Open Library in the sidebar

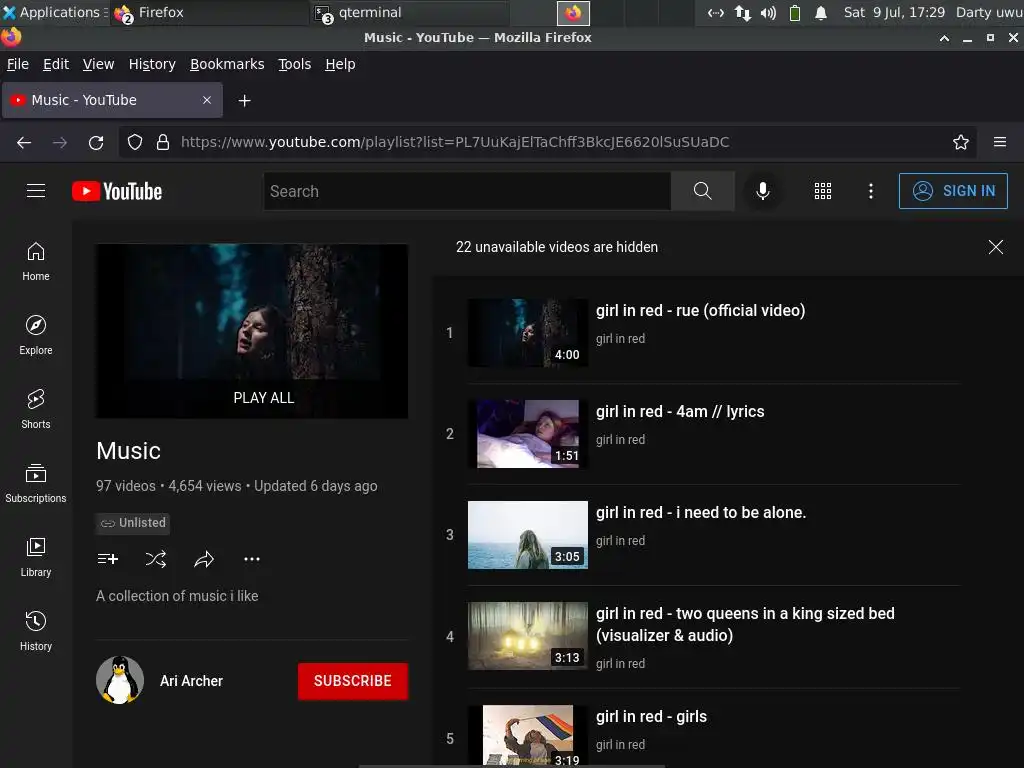point(36,557)
